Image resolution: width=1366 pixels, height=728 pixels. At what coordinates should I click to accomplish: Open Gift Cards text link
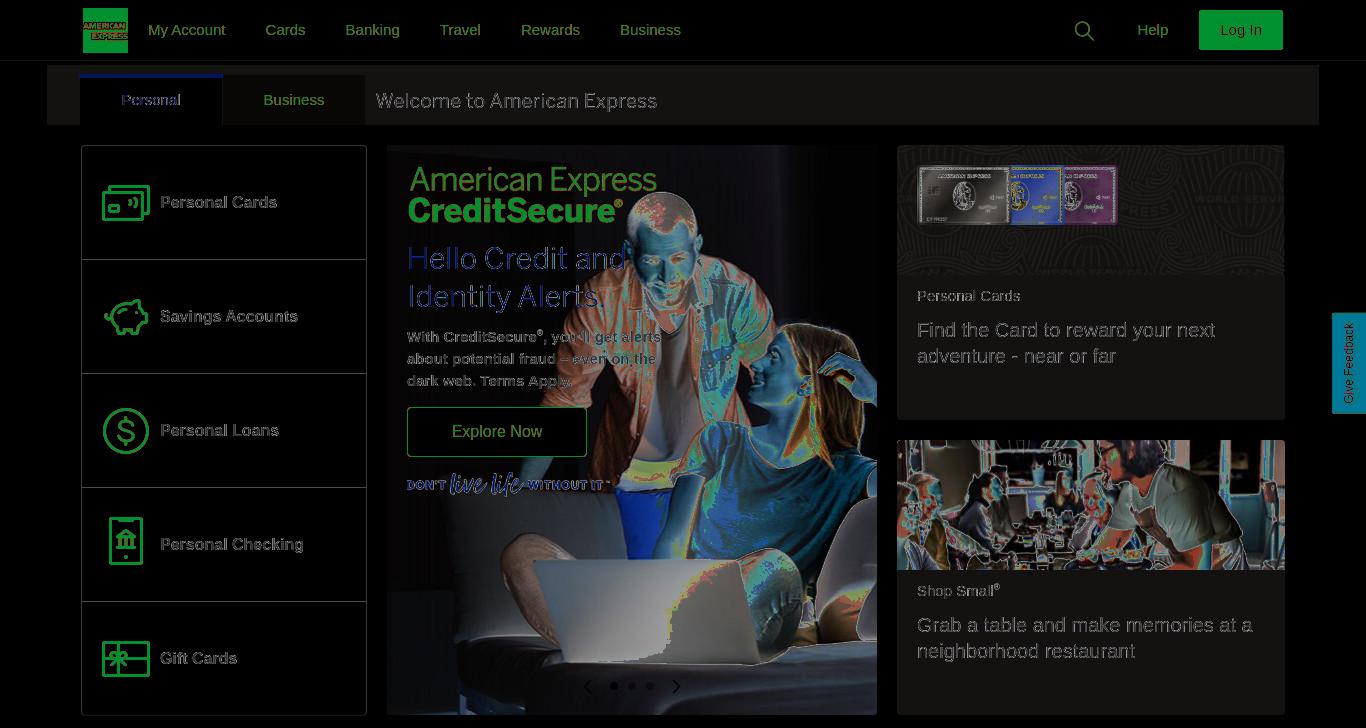(x=198, y=658)
